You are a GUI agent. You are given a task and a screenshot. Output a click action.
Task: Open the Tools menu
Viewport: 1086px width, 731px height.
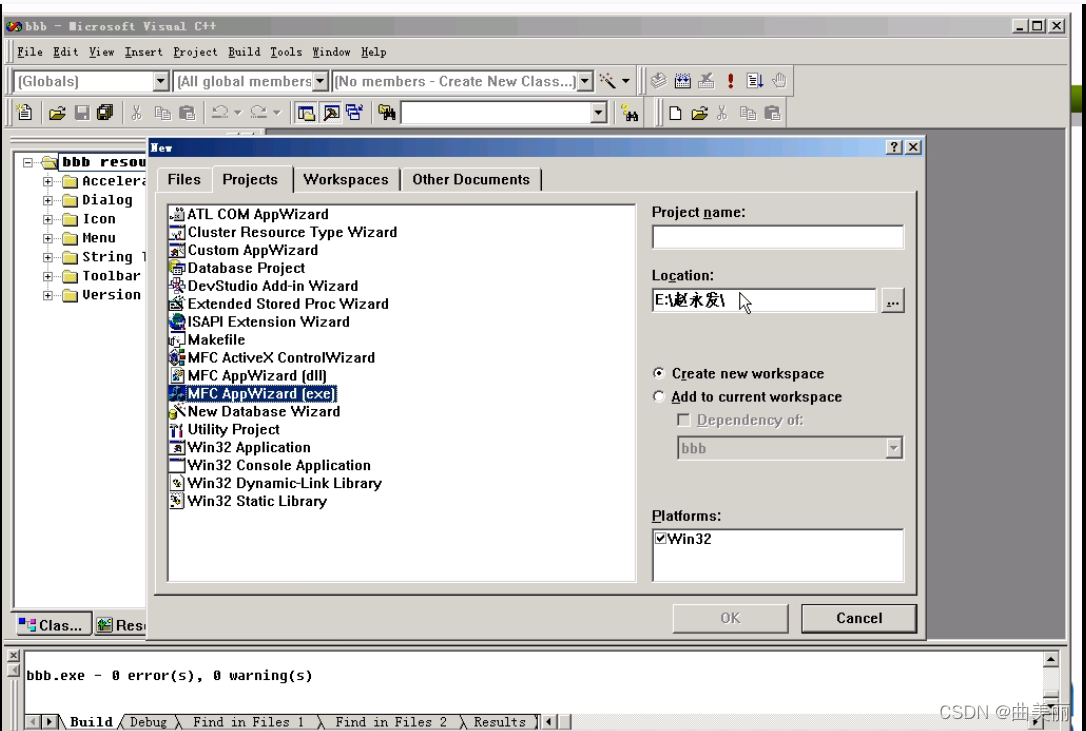(x=286, y=52)
